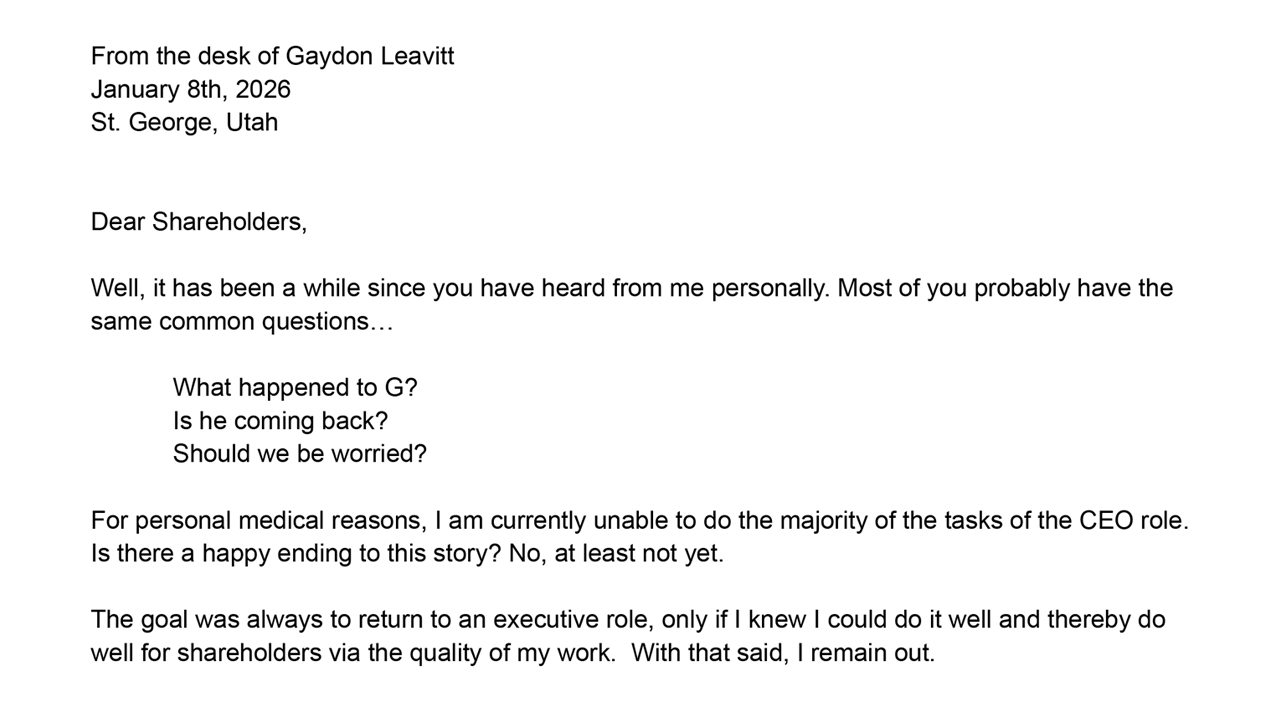1280x720 pixels.
Task: Click the "From the desk of Gaydon Leavitt" line
Action: click(x=272, y=56)
